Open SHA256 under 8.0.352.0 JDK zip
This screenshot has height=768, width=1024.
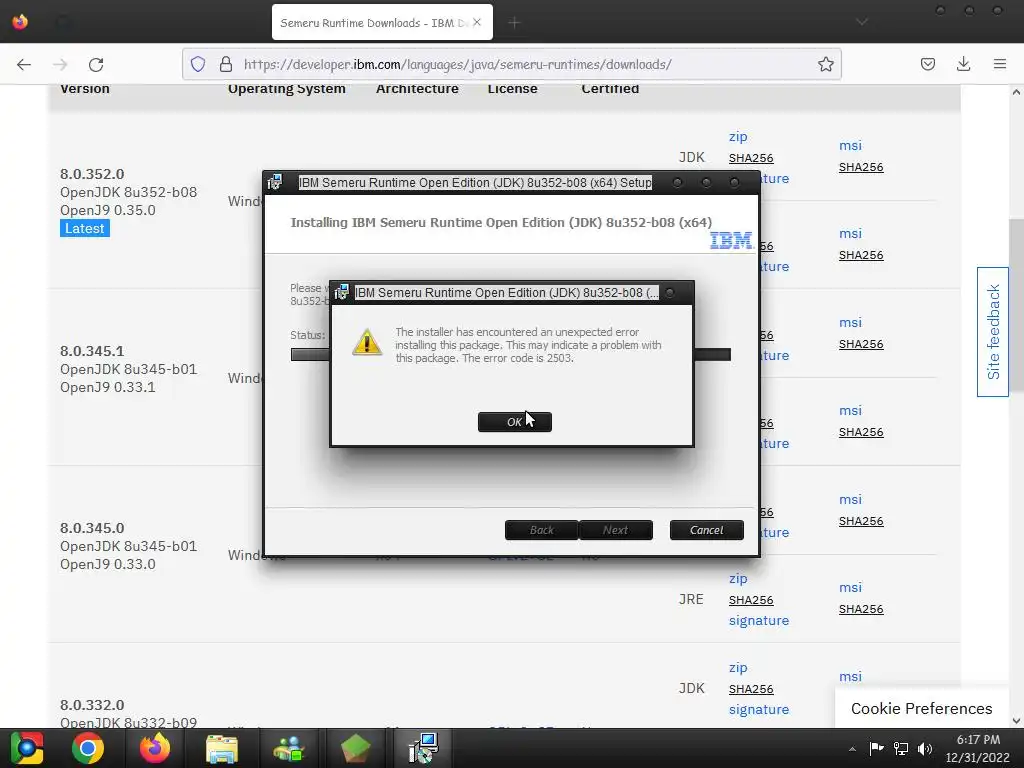pyautogui.click(x=751, y=158)
